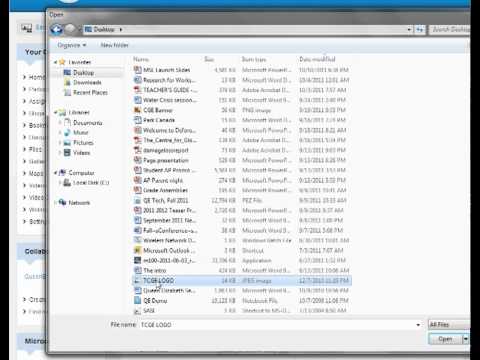This screenshot has height=360, width=480.
Task: Expand the Documents library arrow
Action: [x=60, y=123]
